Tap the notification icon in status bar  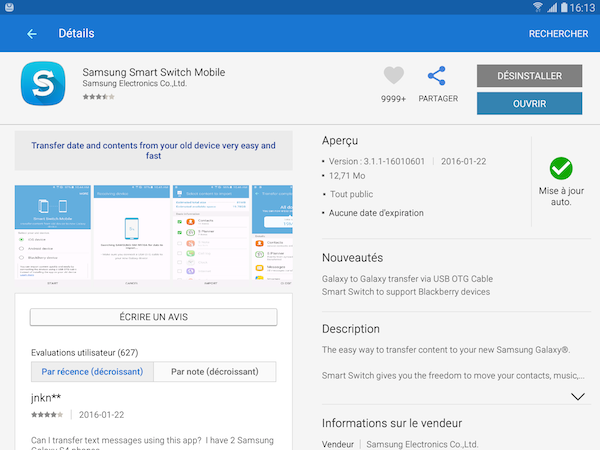10,7
